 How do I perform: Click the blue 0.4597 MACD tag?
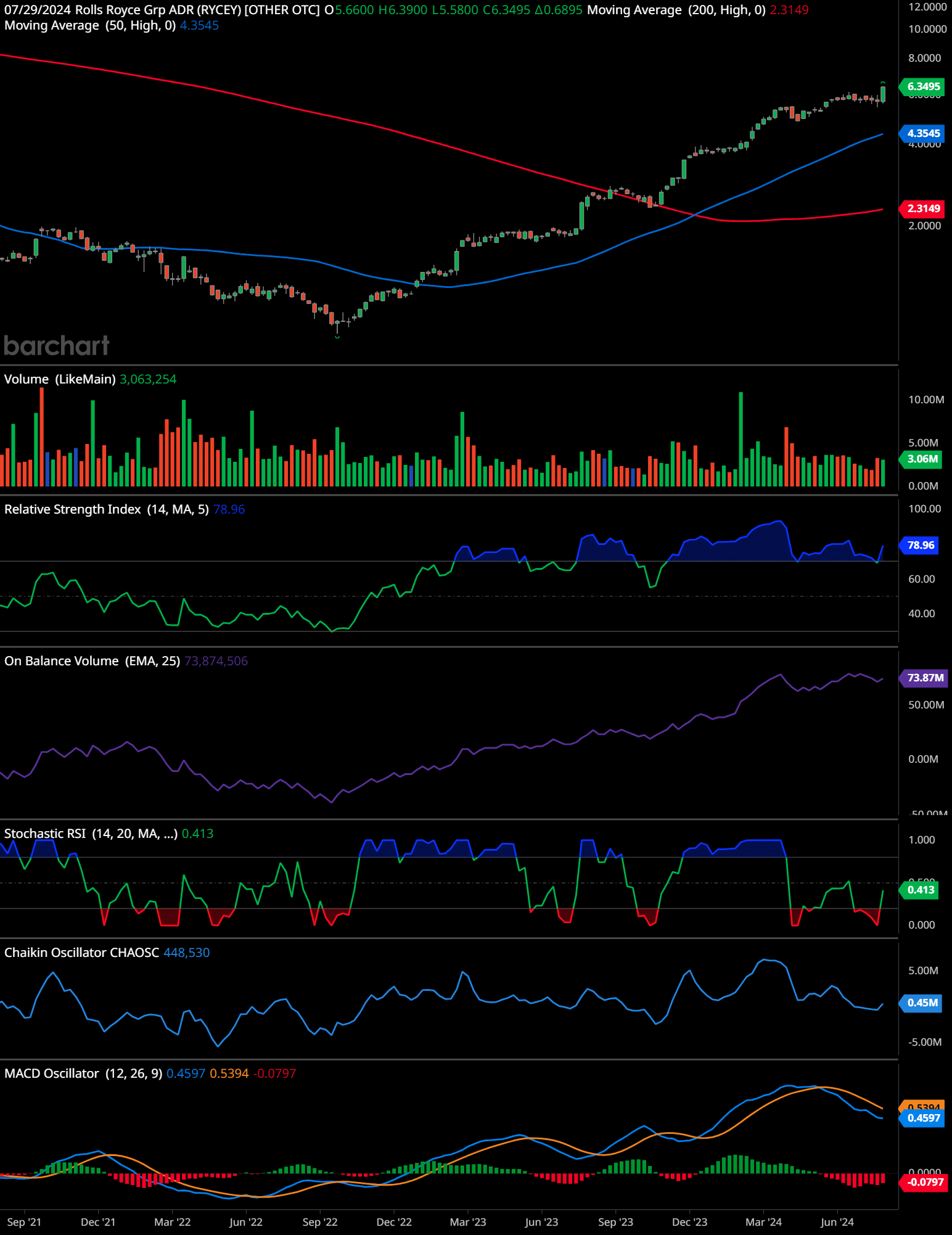[x=922, y=1118]
